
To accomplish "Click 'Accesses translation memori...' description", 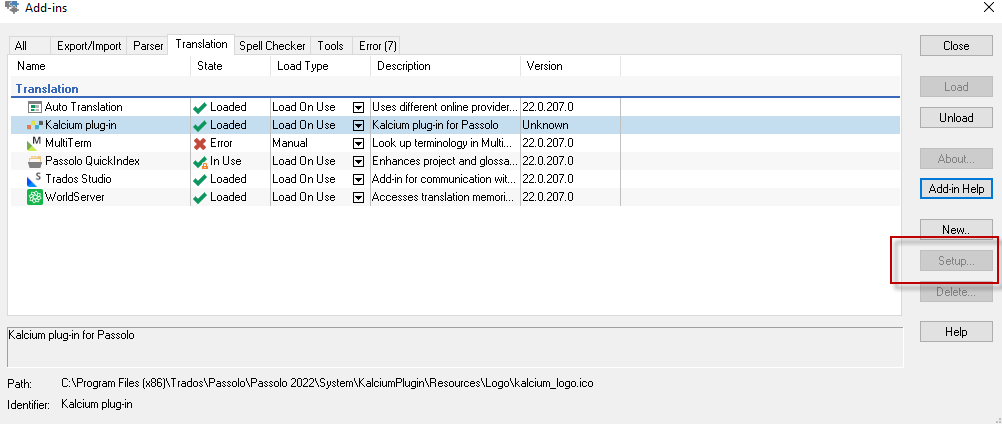I will click(445, 197).
